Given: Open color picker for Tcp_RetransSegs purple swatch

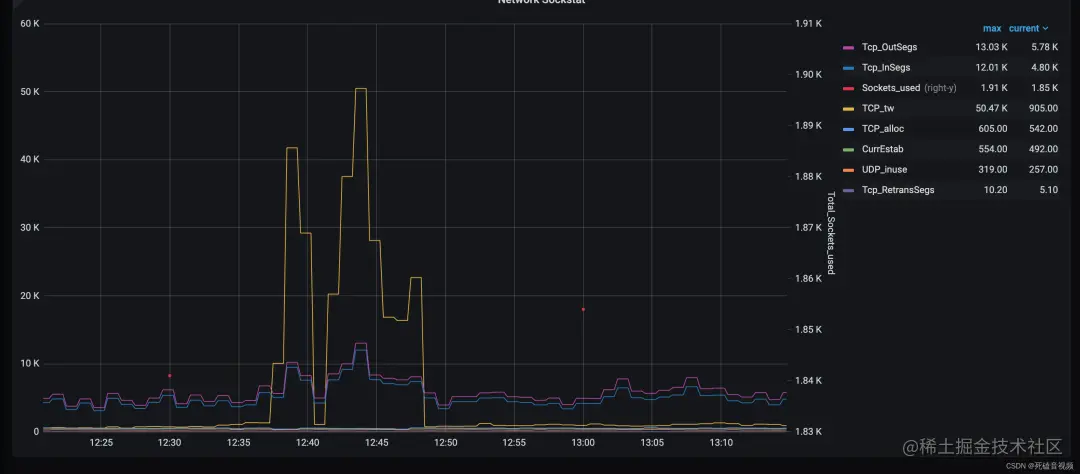Looking at the screenshot, I should point(849,190).
